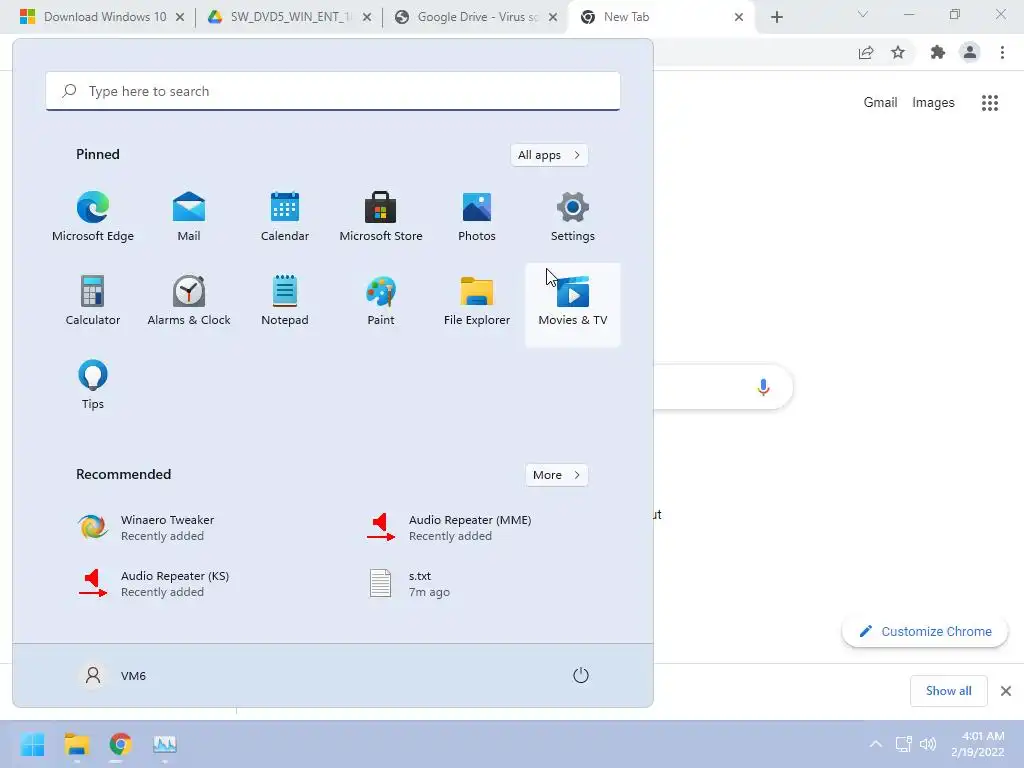The height and width of the screenshot is (768, 1024).
Task: Open File Explorer from pinned apps
Action: coord(477,301)
